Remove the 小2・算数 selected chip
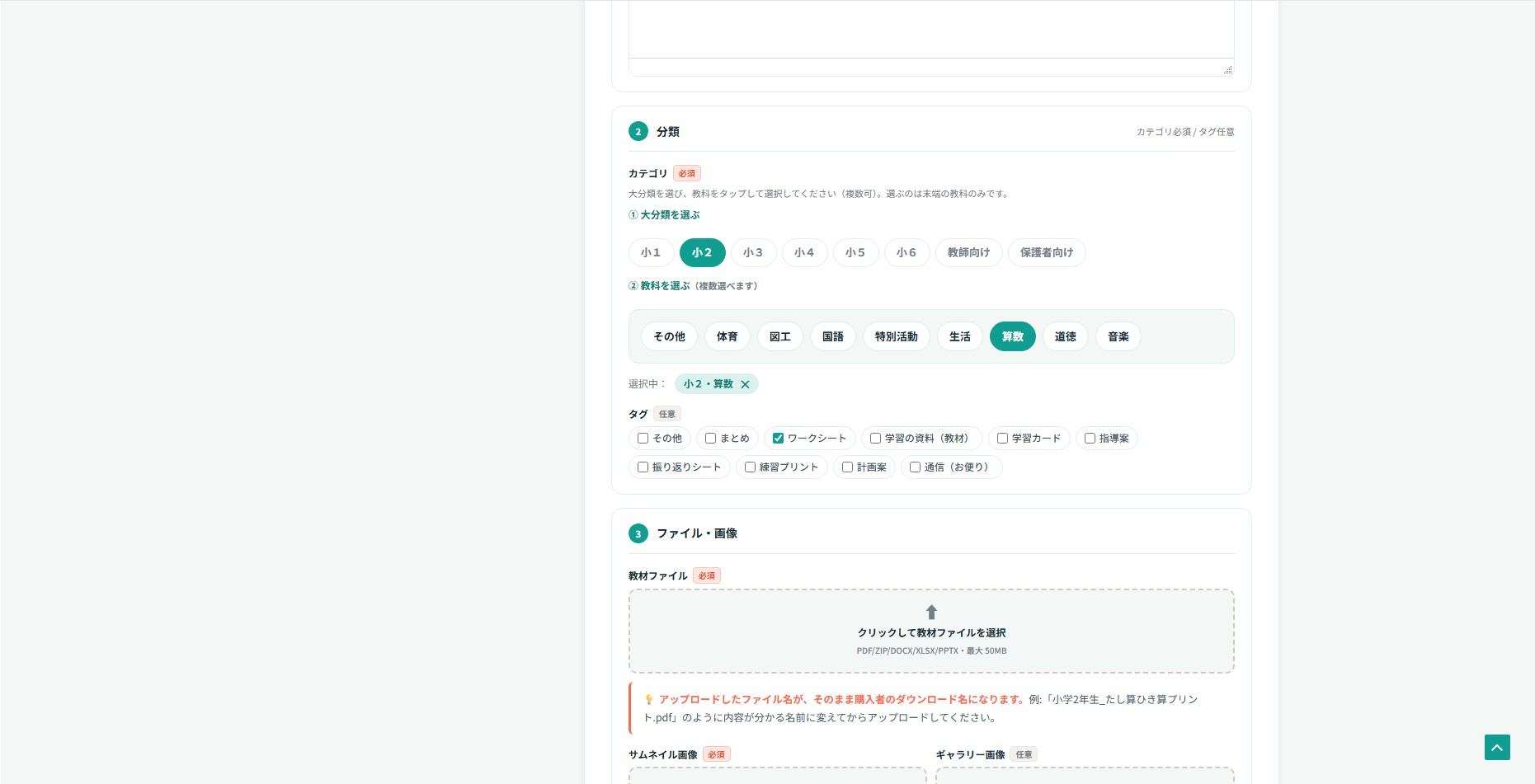The width and height of the screenshot is (1535, 784). click(x=745, y=384)
